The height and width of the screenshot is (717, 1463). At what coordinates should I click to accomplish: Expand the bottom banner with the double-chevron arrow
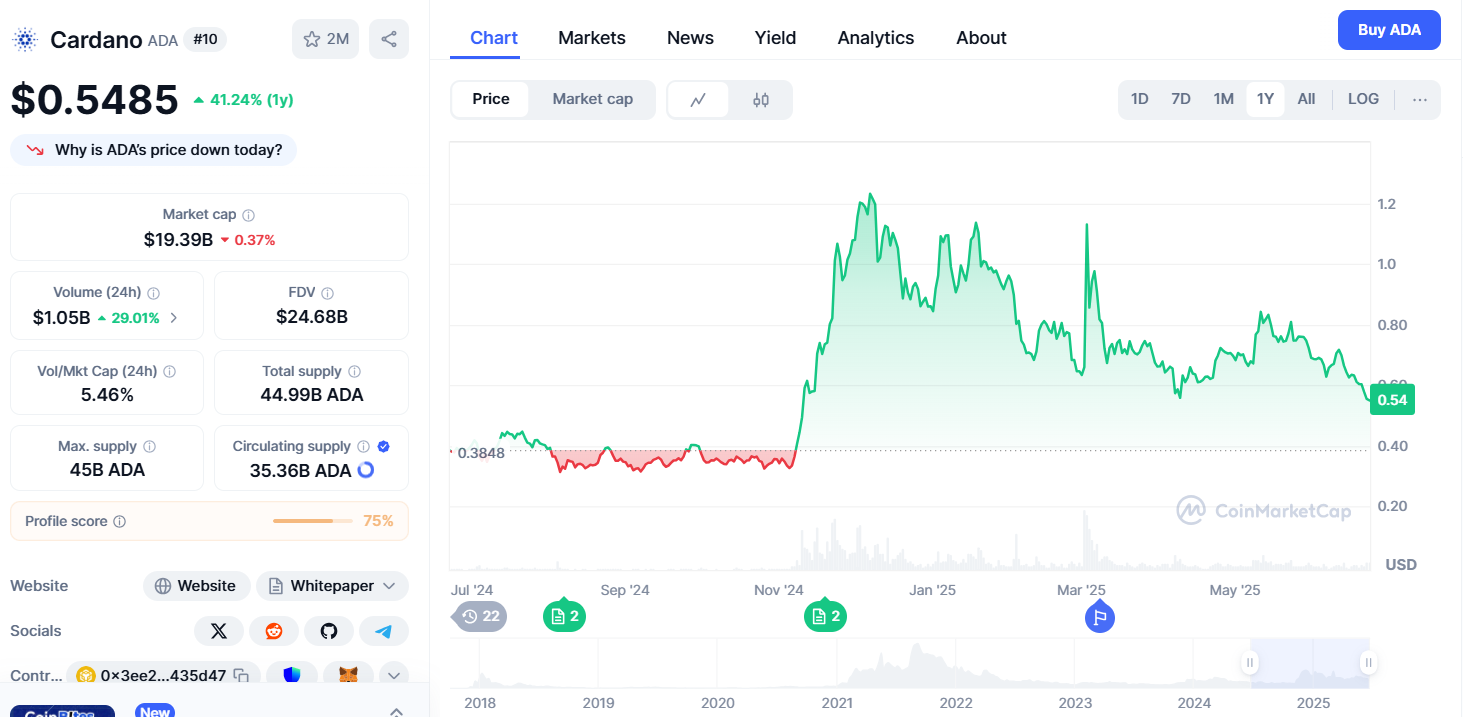pos(396,711)
